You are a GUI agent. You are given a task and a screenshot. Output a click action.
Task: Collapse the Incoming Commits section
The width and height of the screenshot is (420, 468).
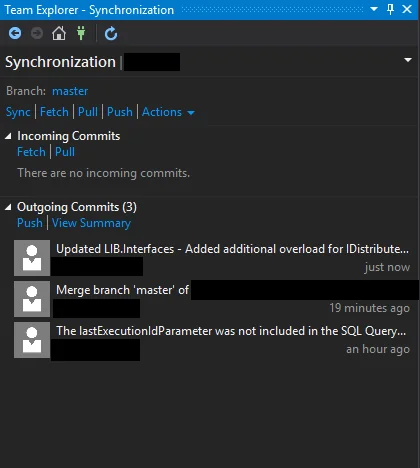point(8,136)
